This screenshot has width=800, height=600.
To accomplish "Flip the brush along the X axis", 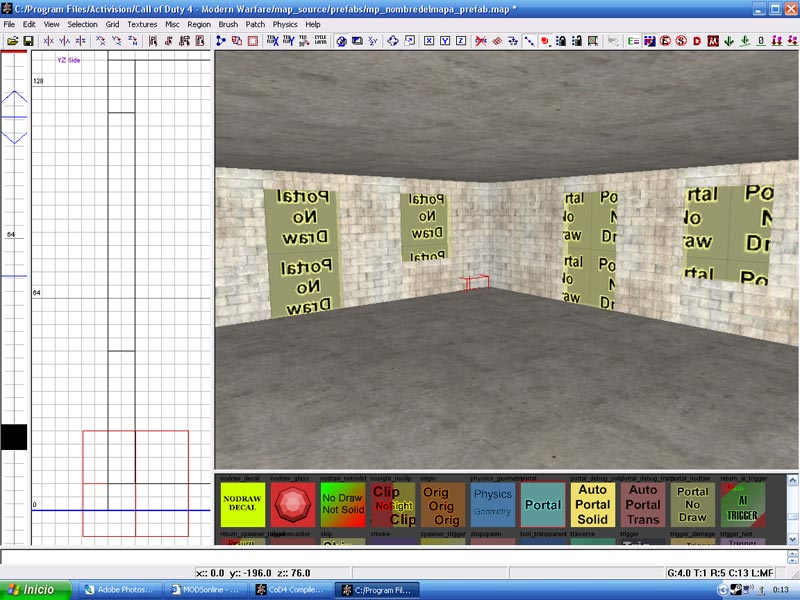I will pos(48,41).
